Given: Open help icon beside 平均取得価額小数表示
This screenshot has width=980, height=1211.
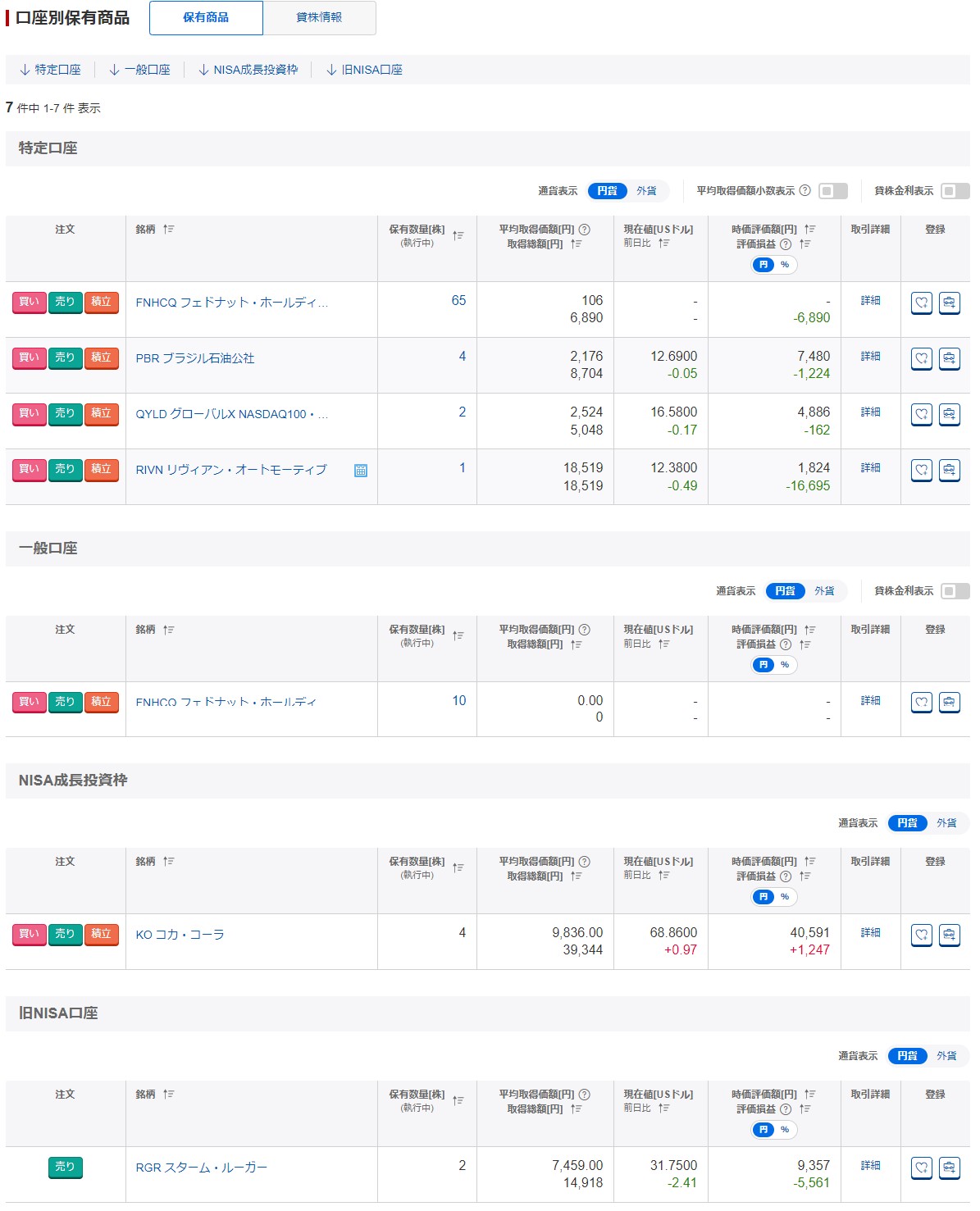Looking at the screenshot, I should pyautogui.click(x=805, y=190).
